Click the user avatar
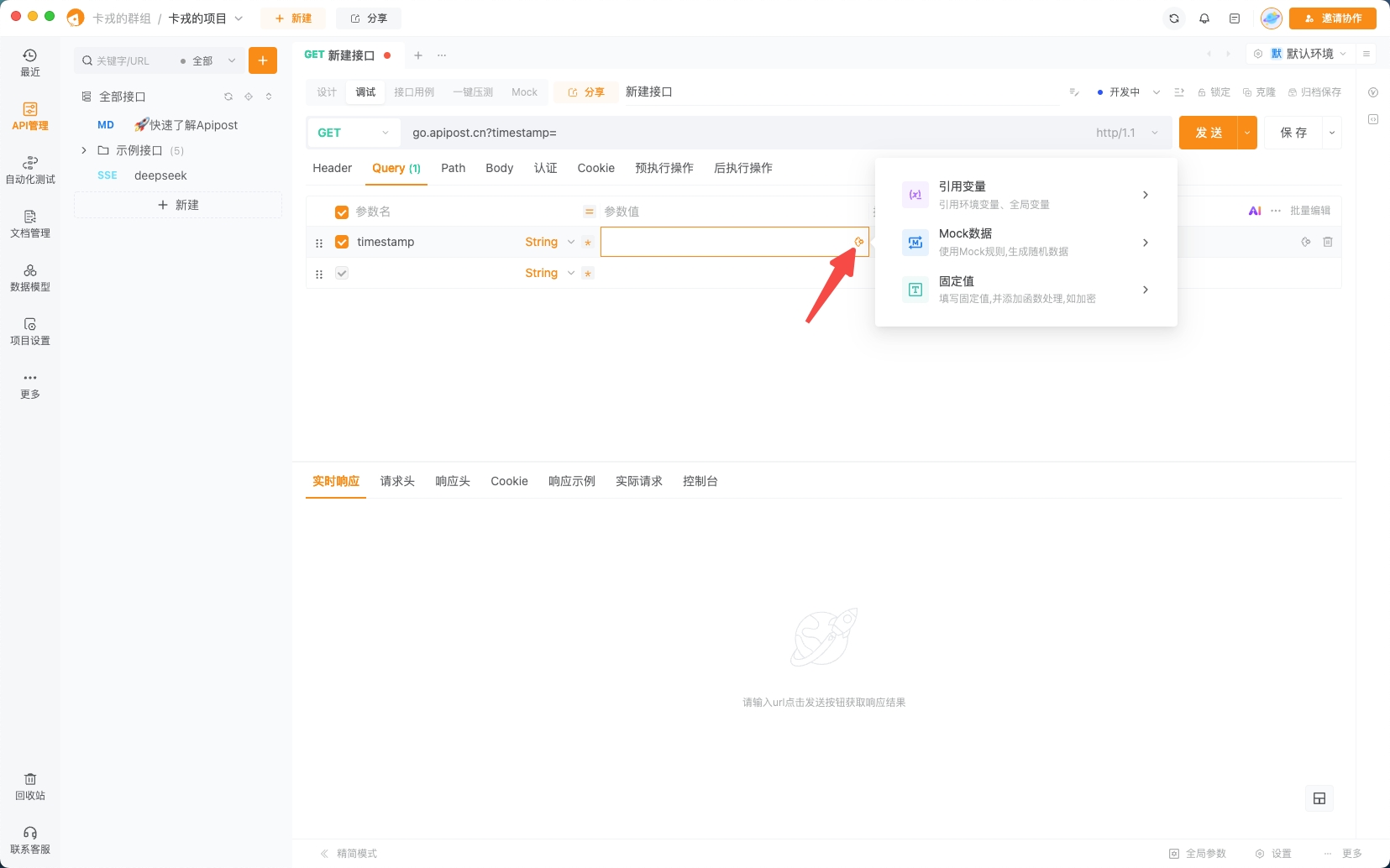Viewport: 1390px width, 868px height. tap(1272, 18)
